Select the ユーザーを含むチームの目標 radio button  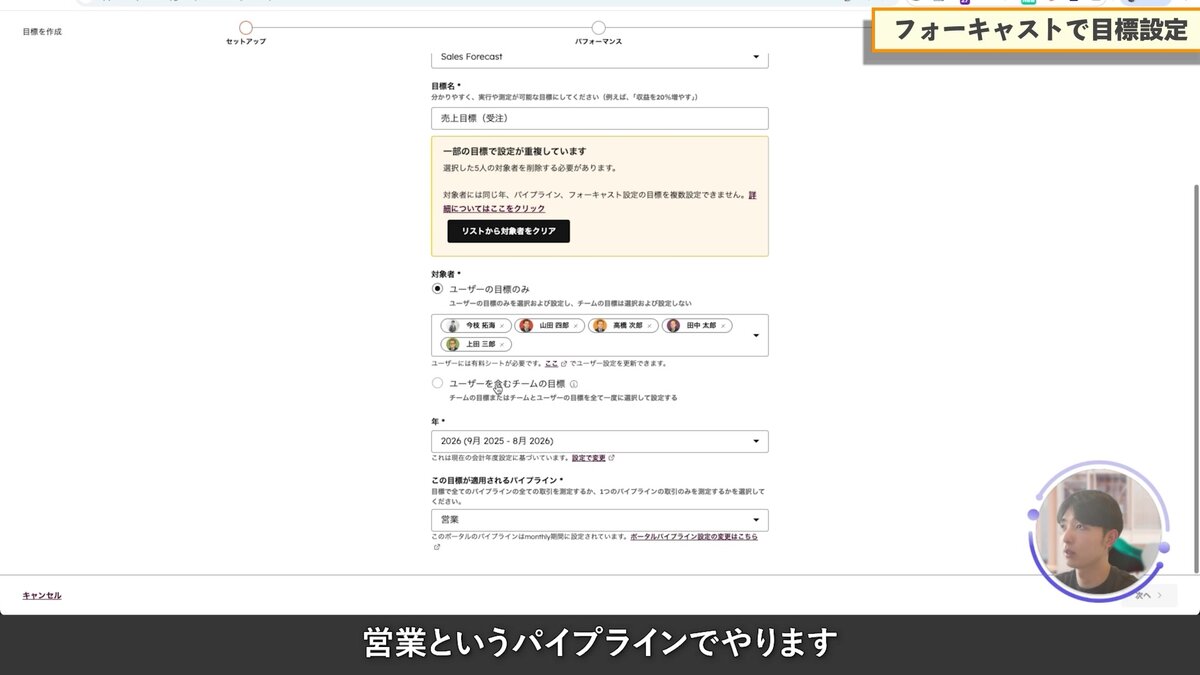click(x=437, y=382)
